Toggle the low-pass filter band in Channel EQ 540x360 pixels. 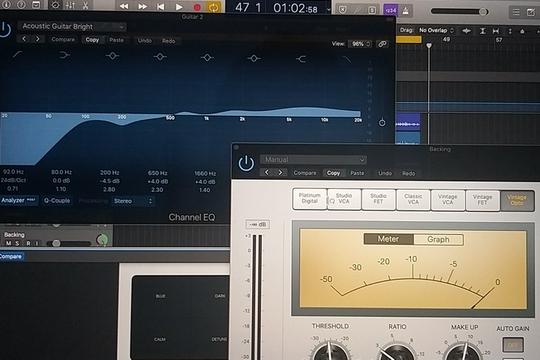tap(347, 60)
